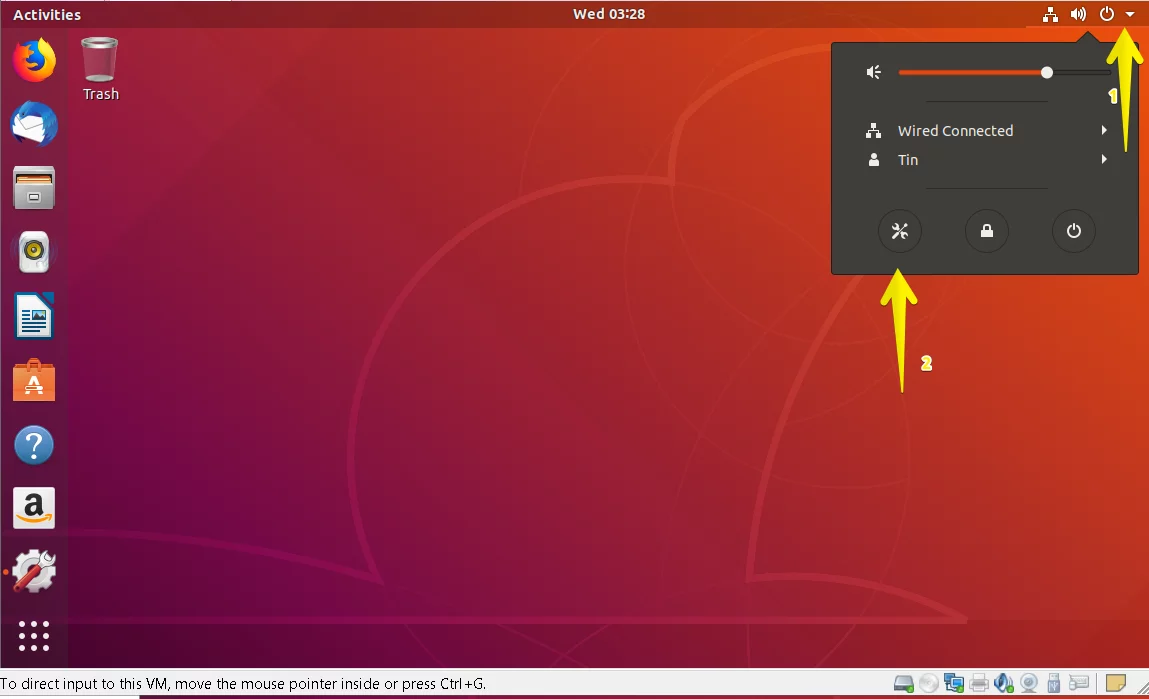Viewport: 1149px width, 699px height.
Task: Open the Trash desktop icon
Action: pyautogui.click(x=100, y=69)
